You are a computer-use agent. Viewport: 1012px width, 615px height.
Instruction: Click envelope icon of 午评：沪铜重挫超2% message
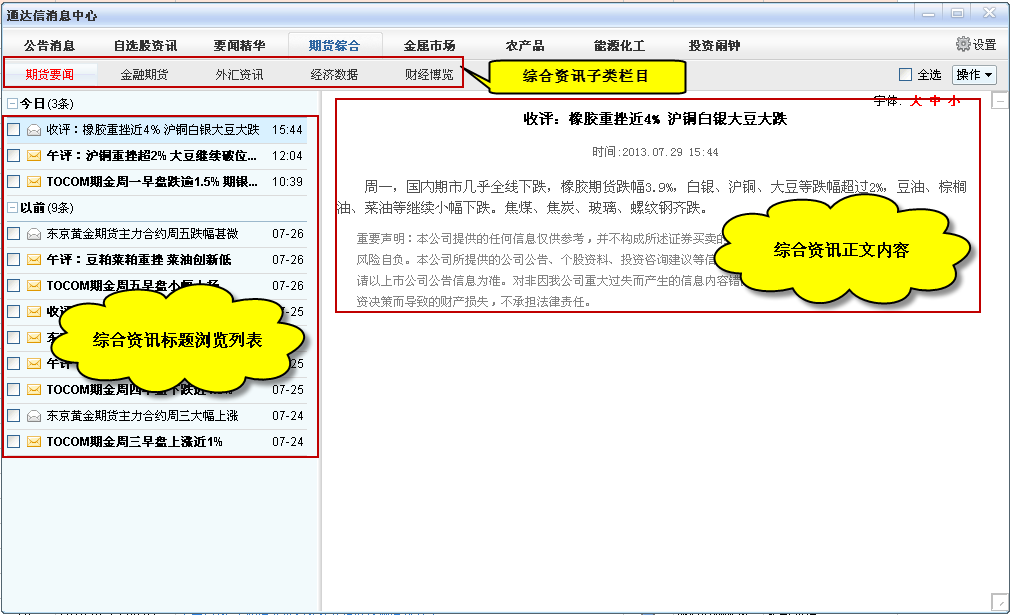click(x=34, y=156)
